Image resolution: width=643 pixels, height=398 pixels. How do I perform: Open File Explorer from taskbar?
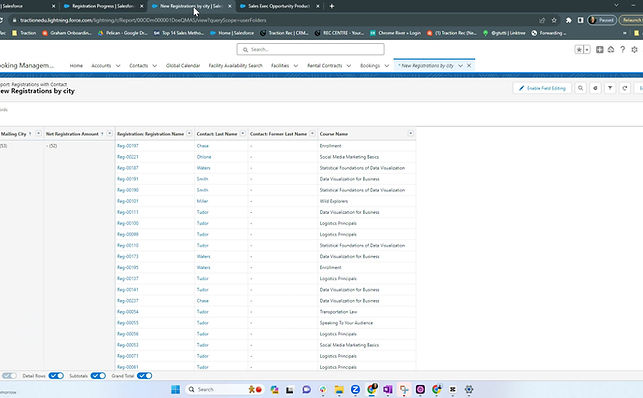pos(339,389)
